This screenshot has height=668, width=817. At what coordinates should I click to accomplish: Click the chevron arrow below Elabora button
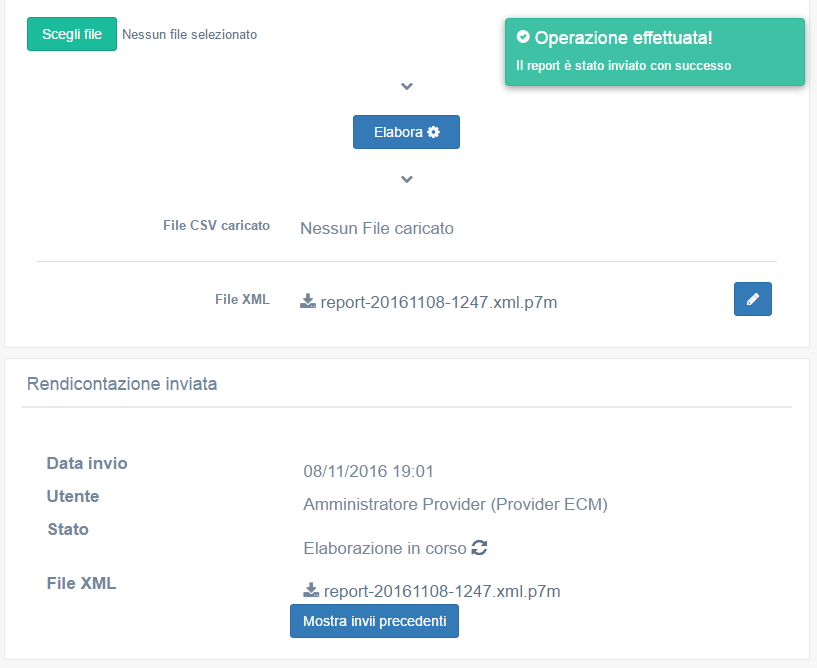pos(406,180)
